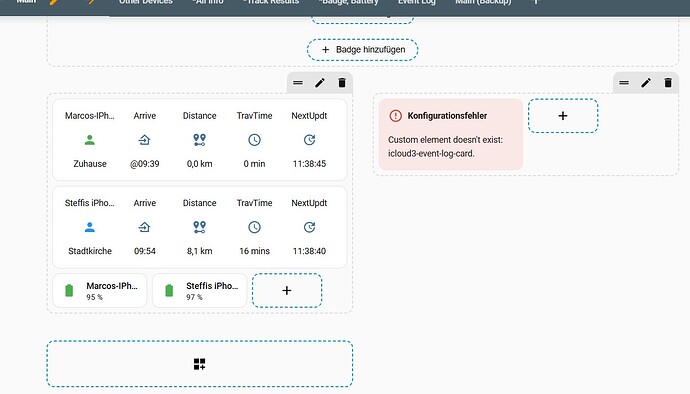Screen dimensions: 690x394
Task: Click the red Konfigurationsfehler warning icon
Action: click(396, 116)
